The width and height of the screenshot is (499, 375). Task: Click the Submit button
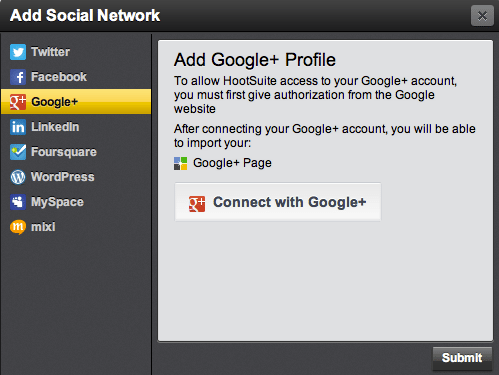462,358
